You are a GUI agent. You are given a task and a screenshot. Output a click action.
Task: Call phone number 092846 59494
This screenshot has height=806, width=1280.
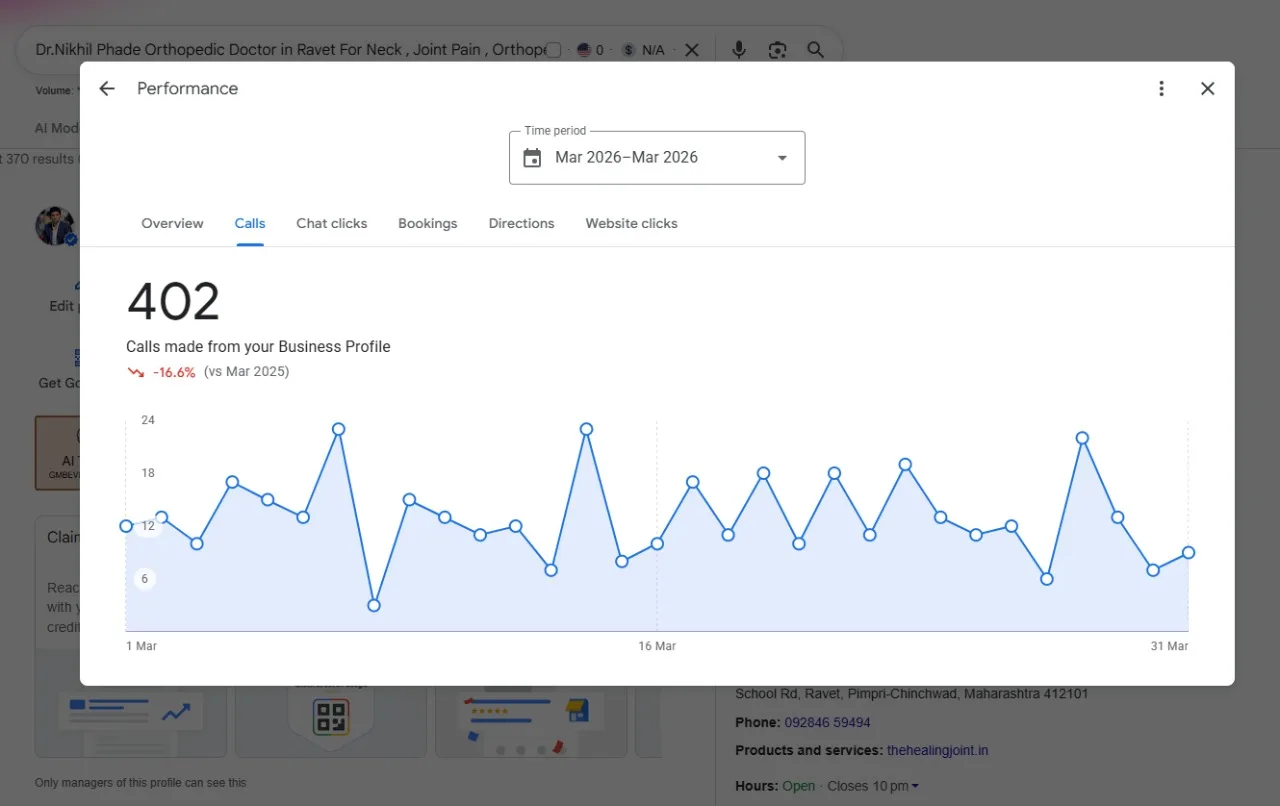[827, 722]
